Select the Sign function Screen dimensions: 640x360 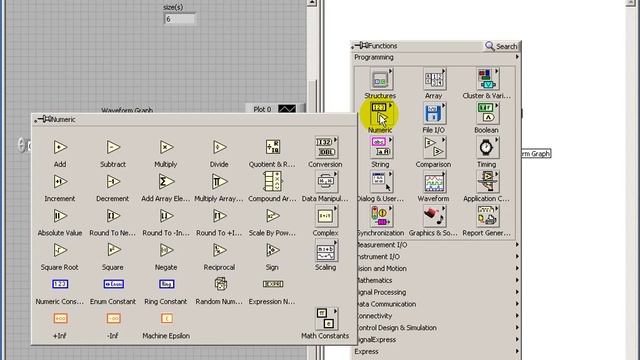tap(272, 250)
